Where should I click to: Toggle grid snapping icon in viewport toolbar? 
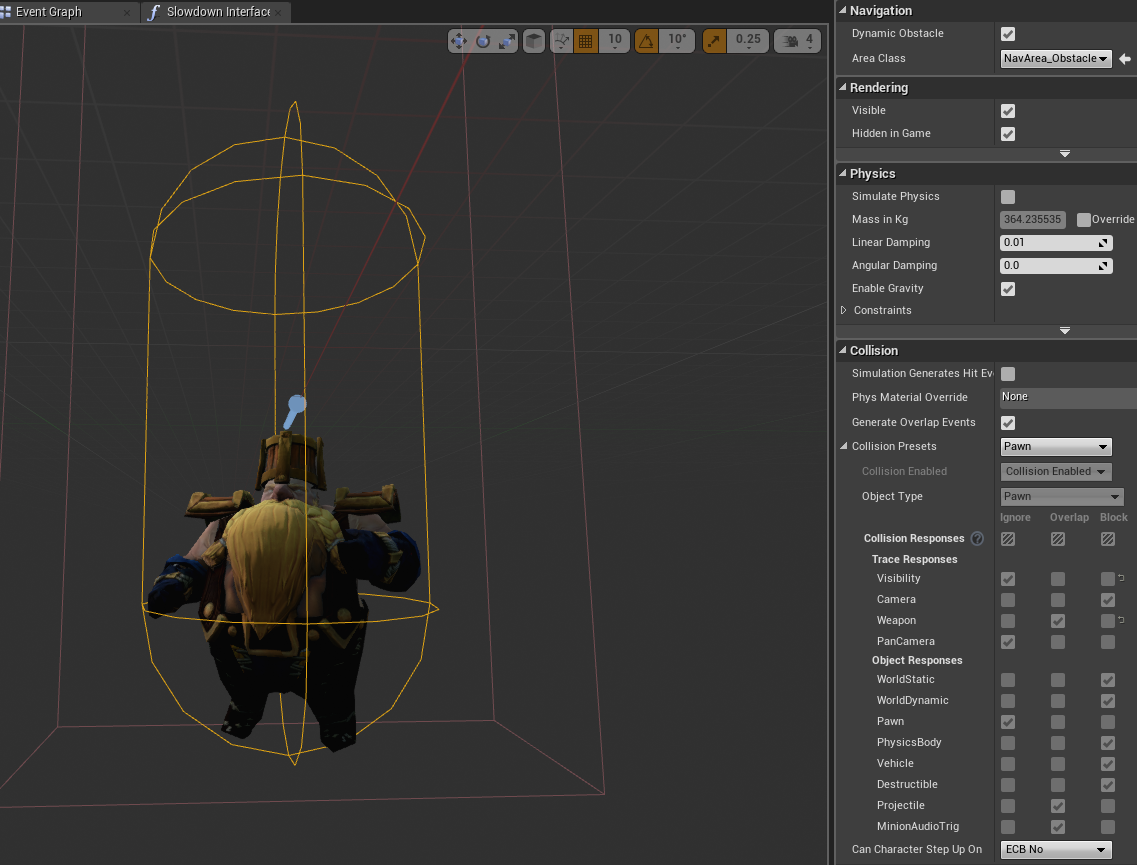point(586,41)
